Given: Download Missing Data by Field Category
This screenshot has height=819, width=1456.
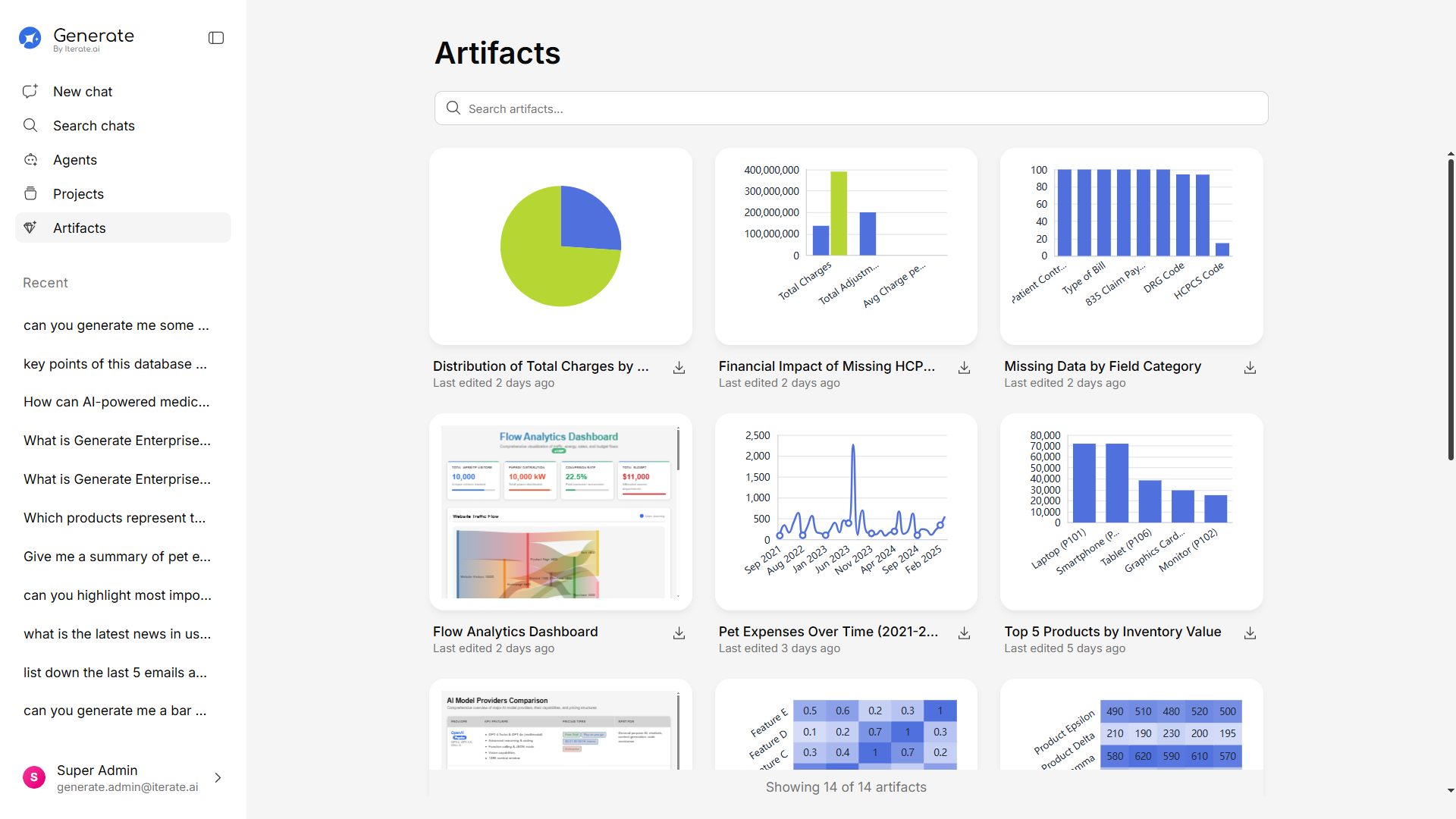Looking at the screenshot, I should tap(1250, 368).
